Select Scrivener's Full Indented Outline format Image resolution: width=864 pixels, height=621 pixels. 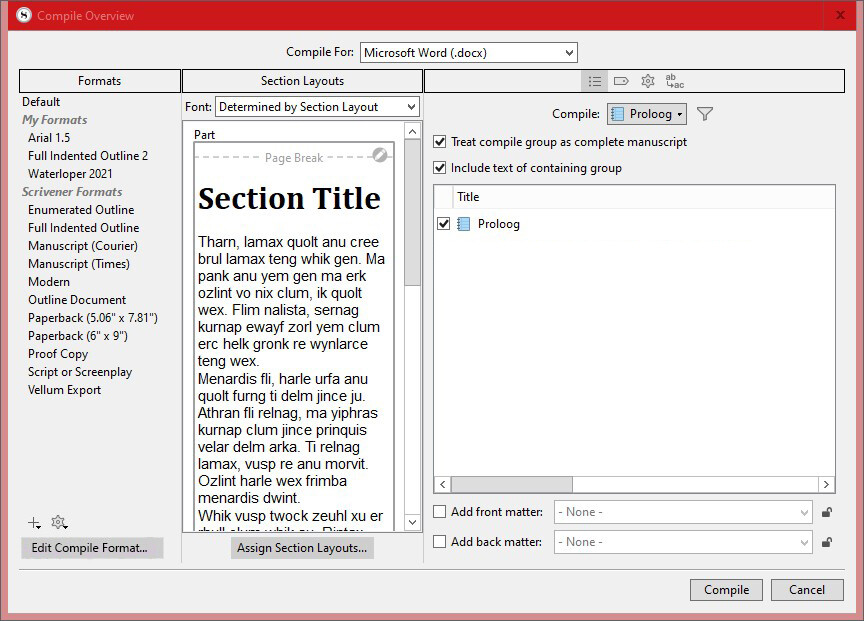[83, 228]
